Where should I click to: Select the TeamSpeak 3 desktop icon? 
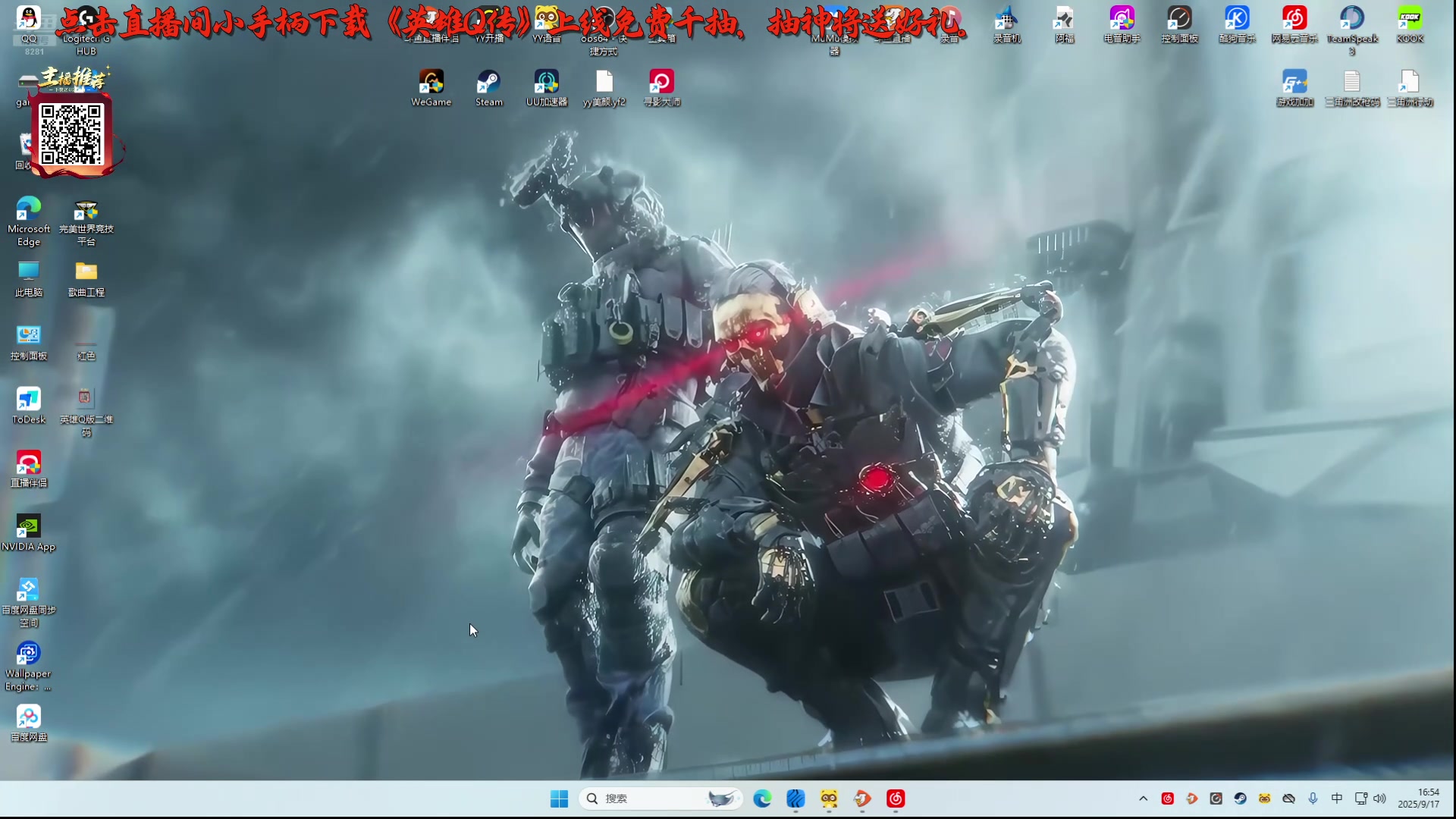pos(1352,30)
